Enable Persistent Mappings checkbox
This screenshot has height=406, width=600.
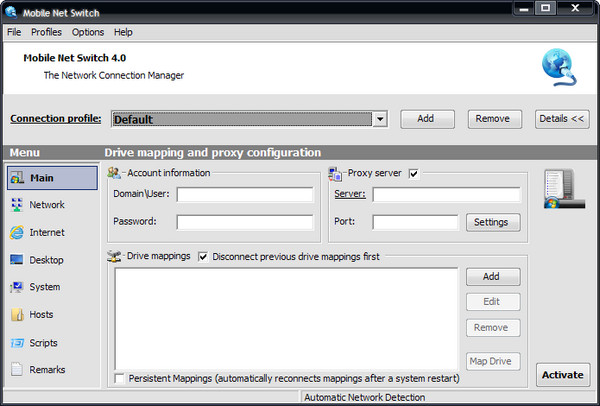click(120, 379)
